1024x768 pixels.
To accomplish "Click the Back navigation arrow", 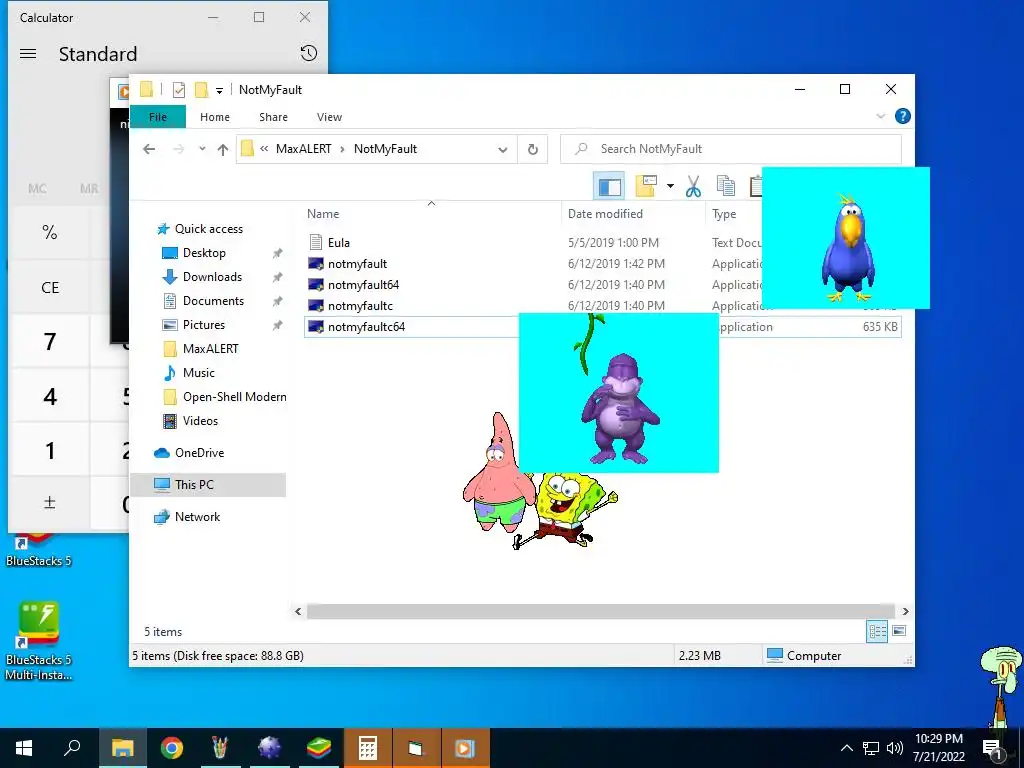I will coord(149,149).
